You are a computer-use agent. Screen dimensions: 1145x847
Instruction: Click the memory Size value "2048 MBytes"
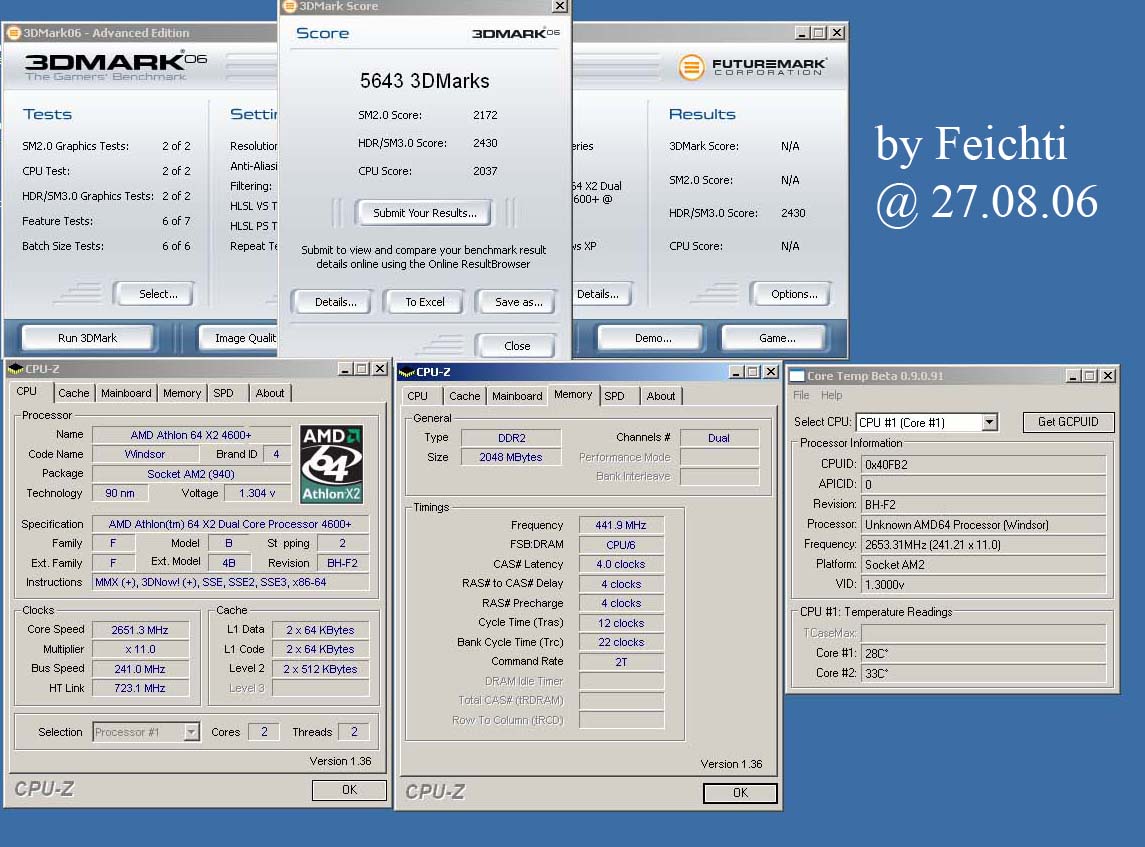pos(511,457)
